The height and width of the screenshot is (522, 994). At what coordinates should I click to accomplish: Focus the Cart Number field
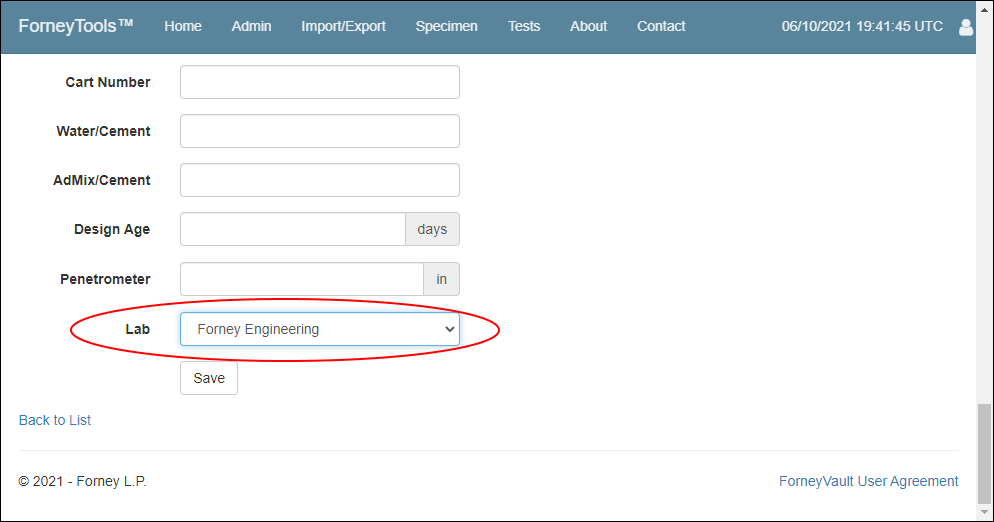[320, 82]
